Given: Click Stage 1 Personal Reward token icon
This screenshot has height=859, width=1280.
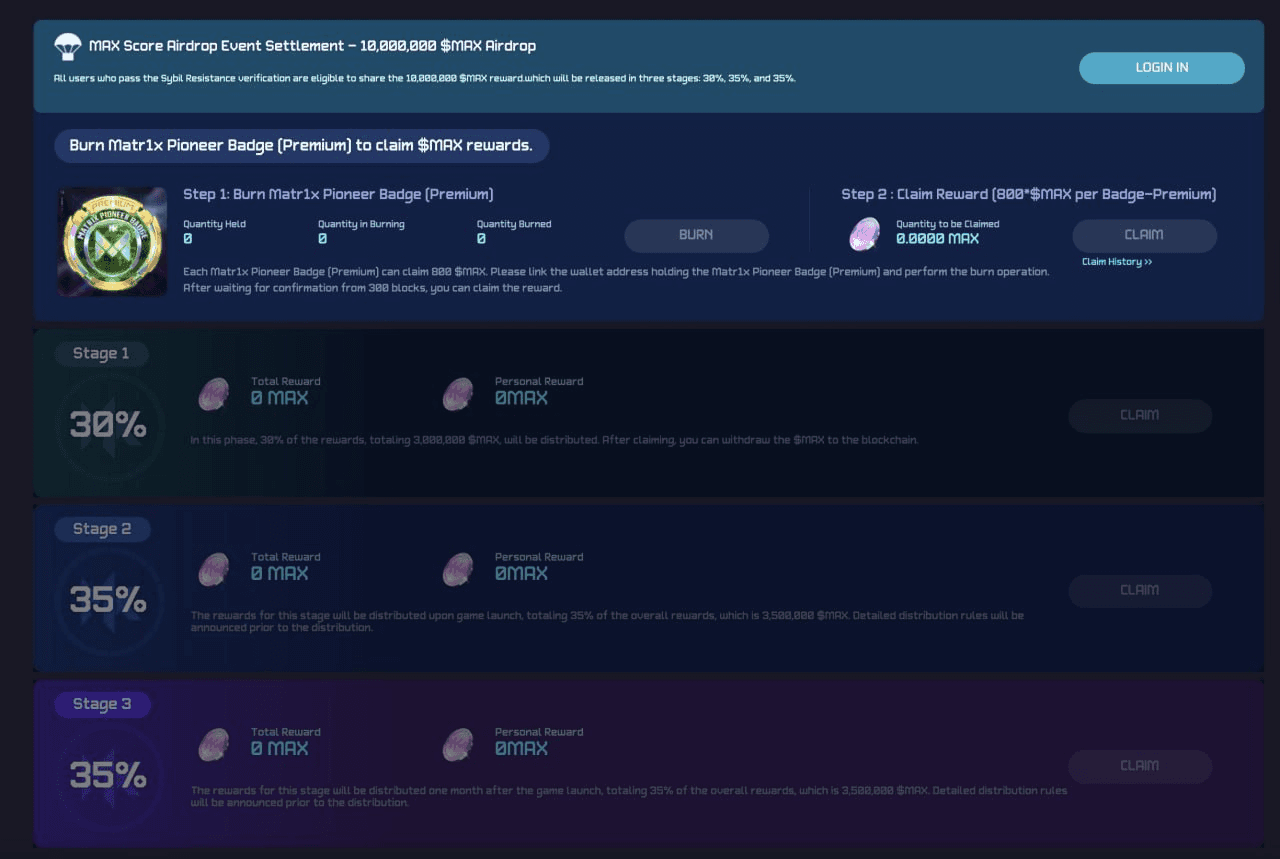Looking at the screenshot, I should [x=458, y=394].
